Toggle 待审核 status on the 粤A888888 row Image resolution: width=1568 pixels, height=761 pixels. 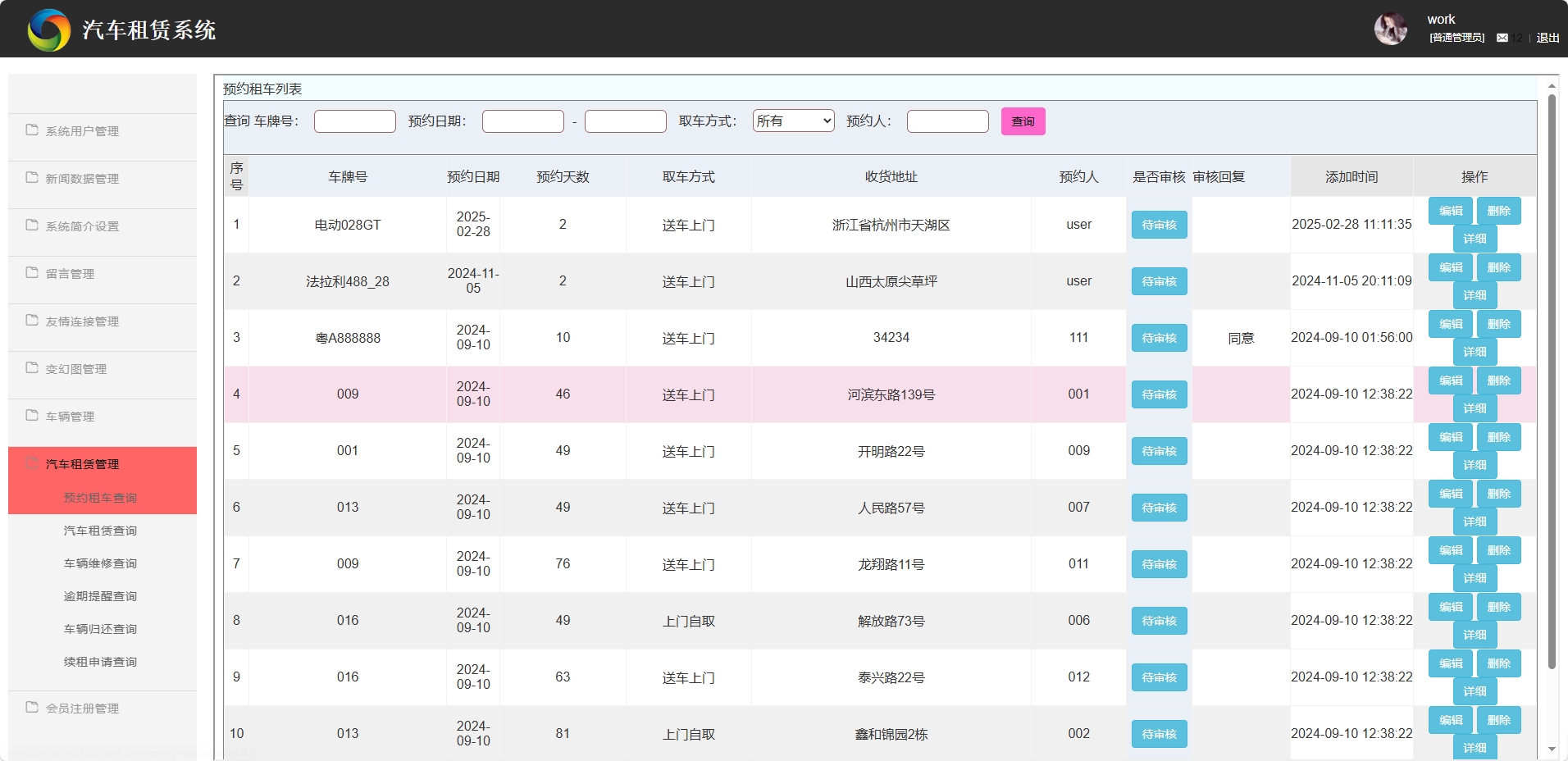point(1158,337)
